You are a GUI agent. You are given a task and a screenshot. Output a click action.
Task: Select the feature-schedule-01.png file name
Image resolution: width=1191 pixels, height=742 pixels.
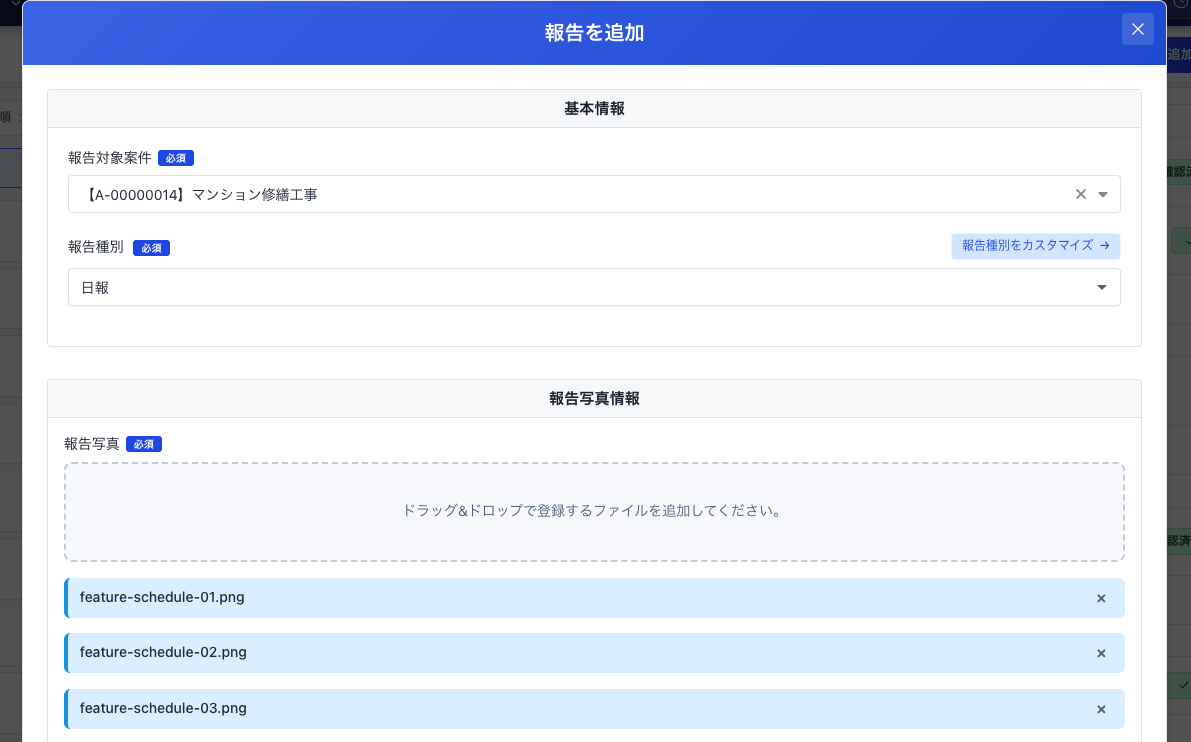tap(163, 598)
